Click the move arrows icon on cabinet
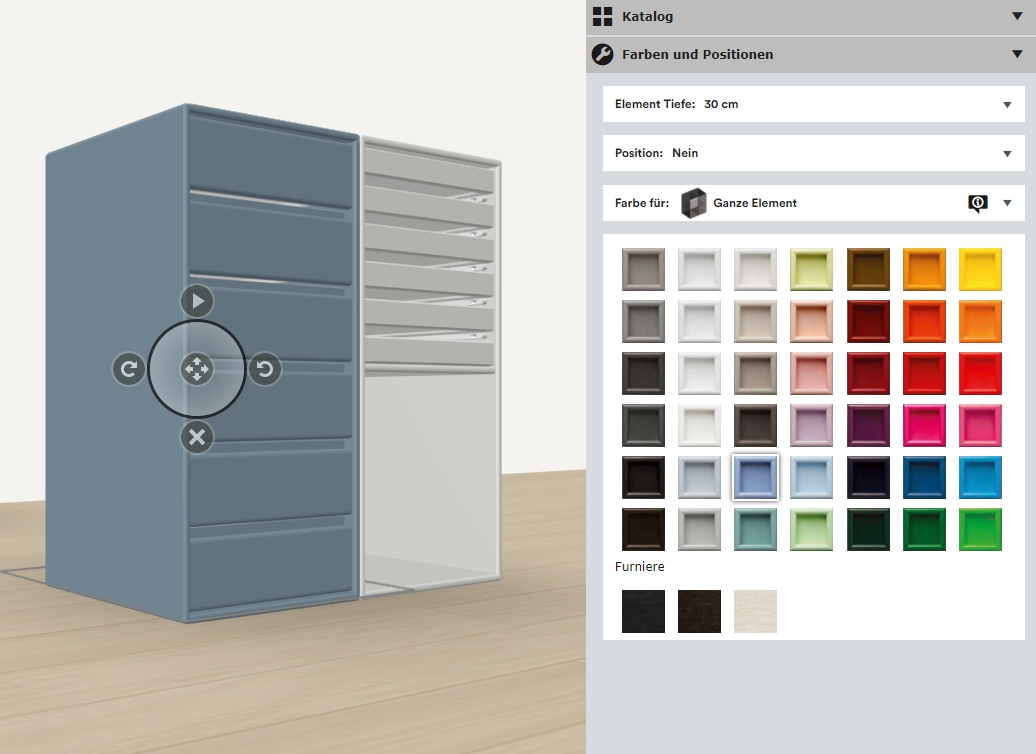Screen dimensions: 1036x754 (197, 369)
